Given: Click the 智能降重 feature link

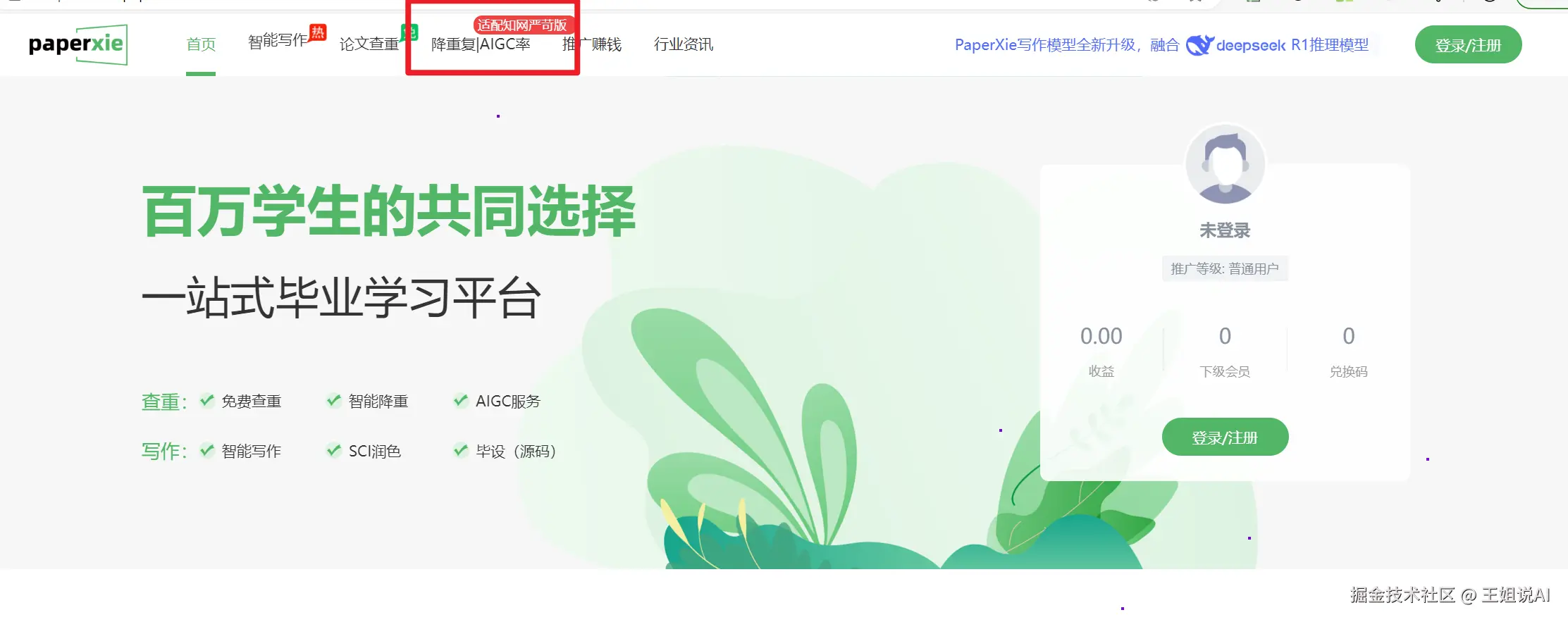Looking at the screenshot, I should (x=378, y=402).
